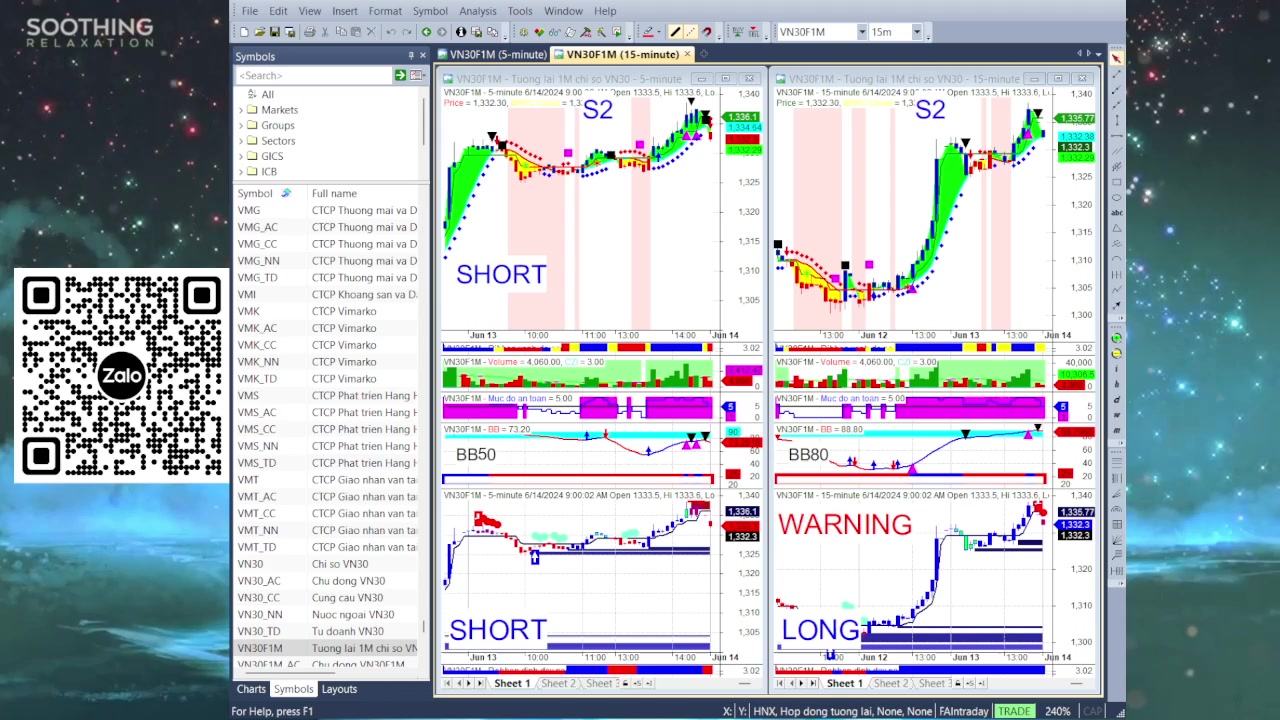Screen dimensions: 1280x720
Task: Select the All item in the symbols tree
Action: tap(267, 95)
